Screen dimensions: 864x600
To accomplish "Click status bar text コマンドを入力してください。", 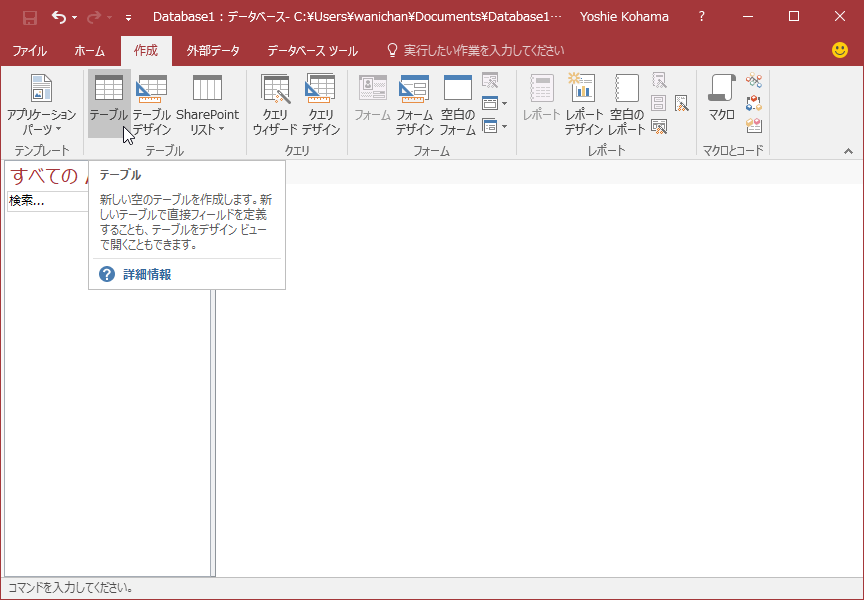I will (x=71, y=588).
